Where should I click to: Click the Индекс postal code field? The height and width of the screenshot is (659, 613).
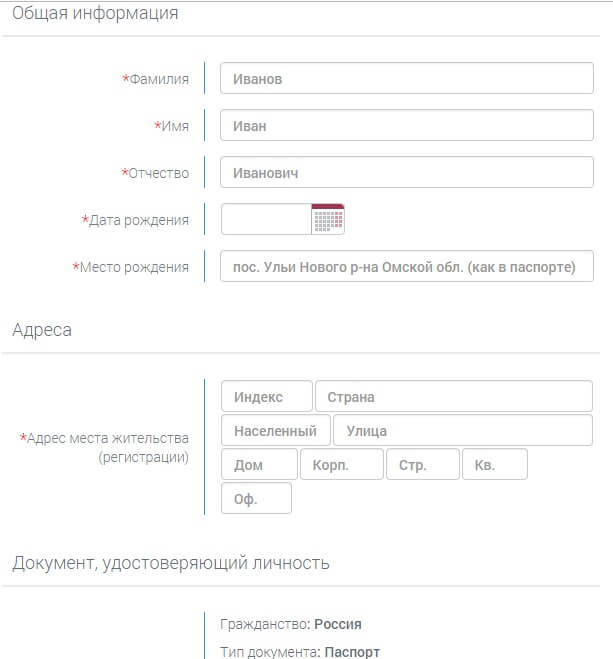point(267,396)
